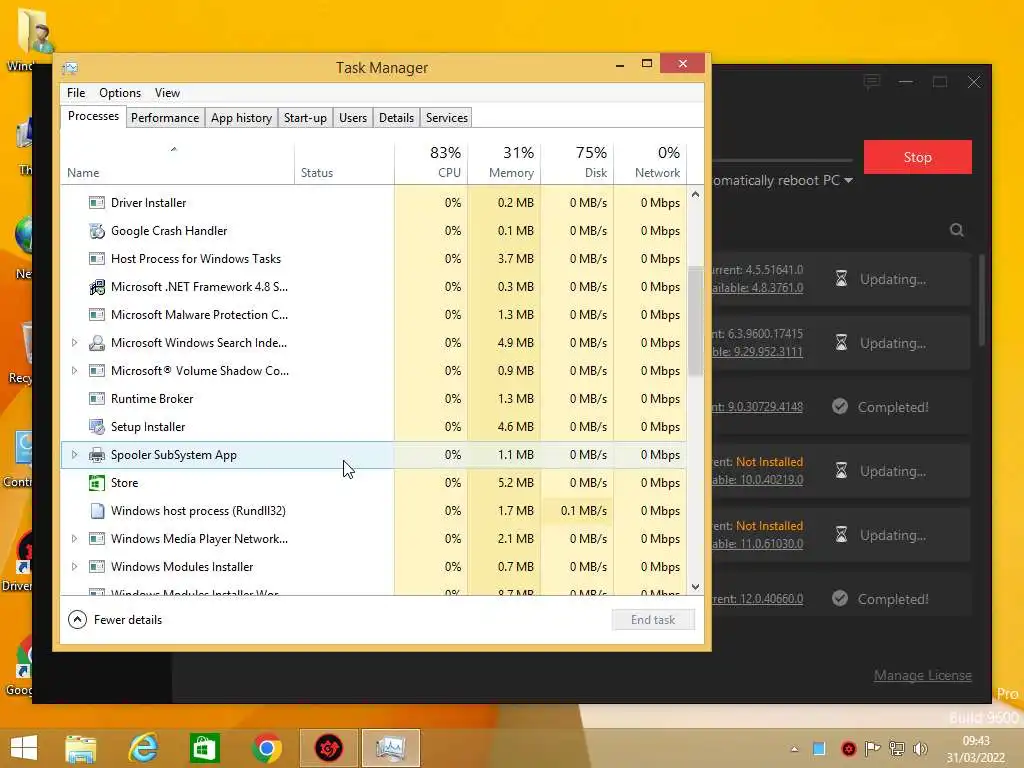Viewport: 1024px width, 768px height.
Task: Click Microsoft Windows Search Indexer icon
Action: (x=97, y=343)
